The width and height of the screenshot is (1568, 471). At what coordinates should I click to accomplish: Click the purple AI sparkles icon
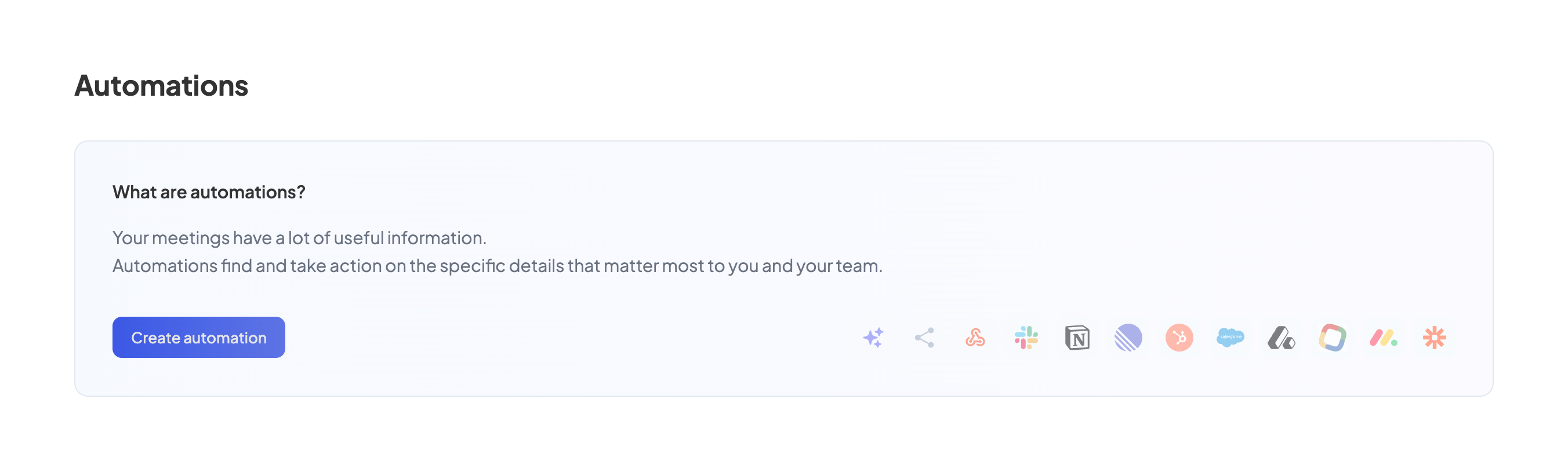(873, 338)
